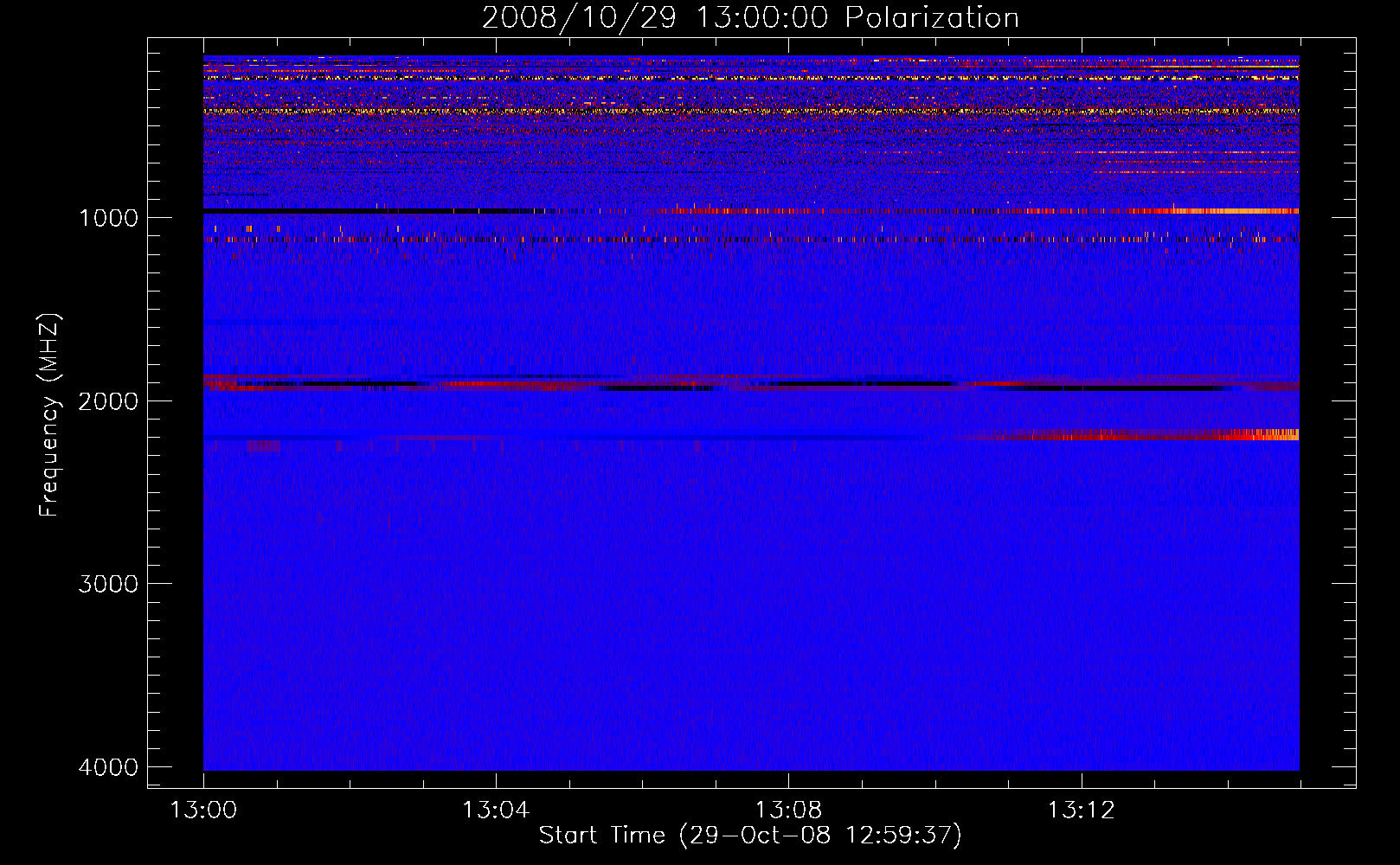This screenshot has height=865, width=1400.
Task: Click the 4000 frequency tick label
Action: (x=108, y=767)
